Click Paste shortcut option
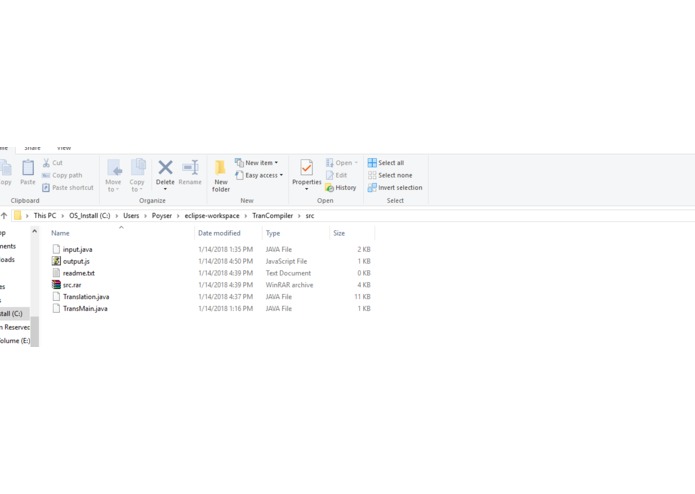 tap(68, 187)
